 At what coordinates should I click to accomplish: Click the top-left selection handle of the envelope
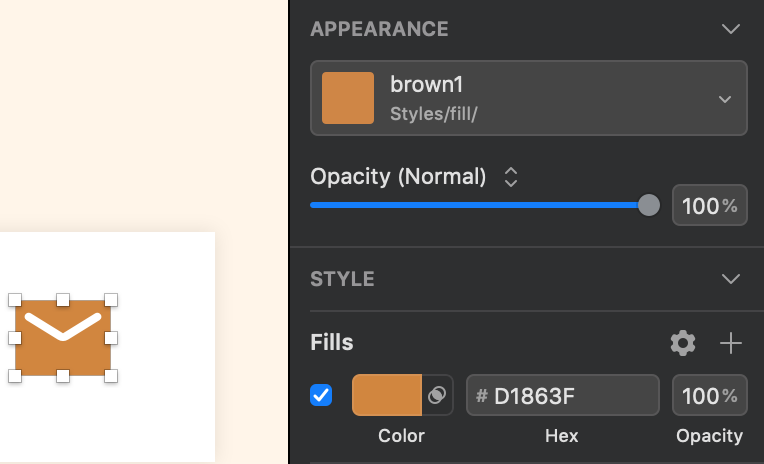coord(15,300)
